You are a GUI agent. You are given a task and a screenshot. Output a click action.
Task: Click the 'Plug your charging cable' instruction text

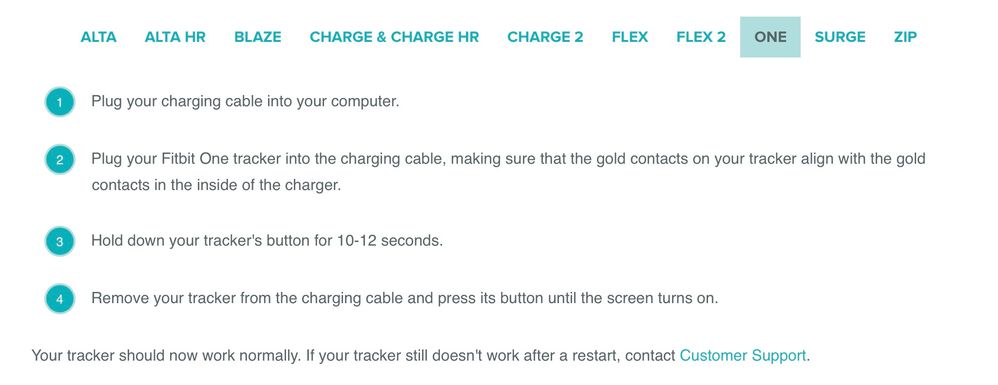pyautogui.click(x=245, y=101)
